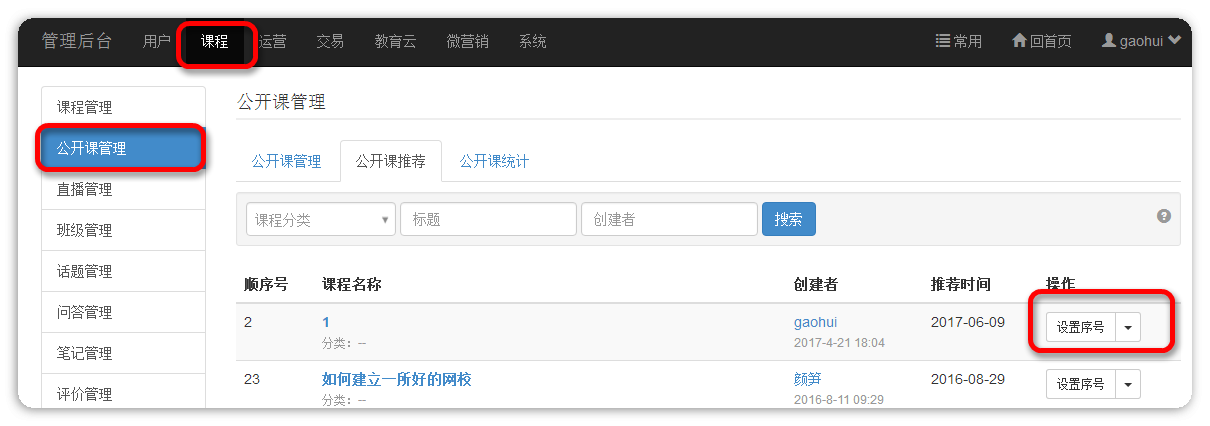The image size is (1210, 426).
Task: Open creator link 颜笋
Action: pyautogui.click(x=807, y=379)
